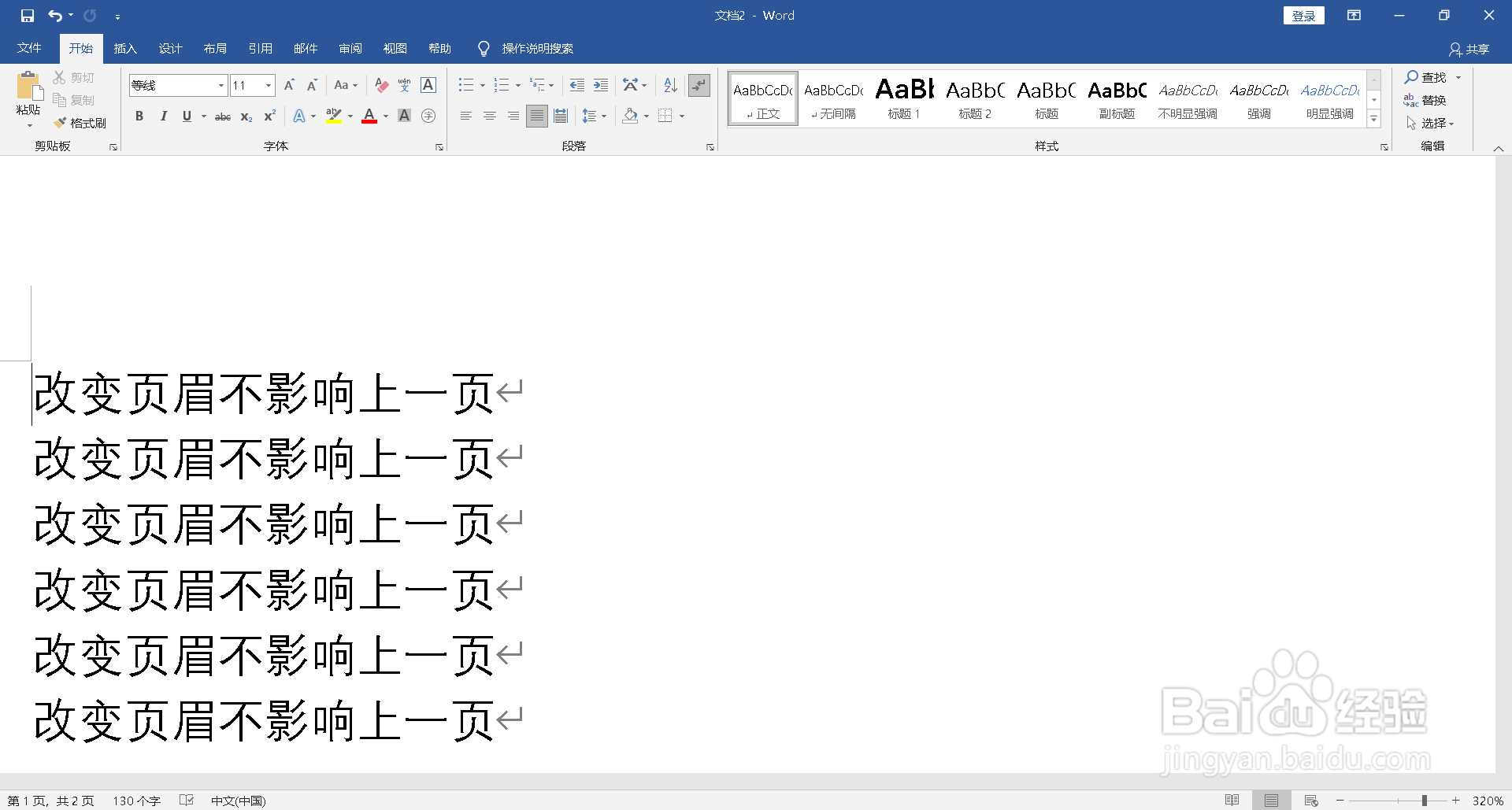This screenshot has width=1512, height=810.
Task: Clear all formatting eraser icon
Action: point(382,85)
